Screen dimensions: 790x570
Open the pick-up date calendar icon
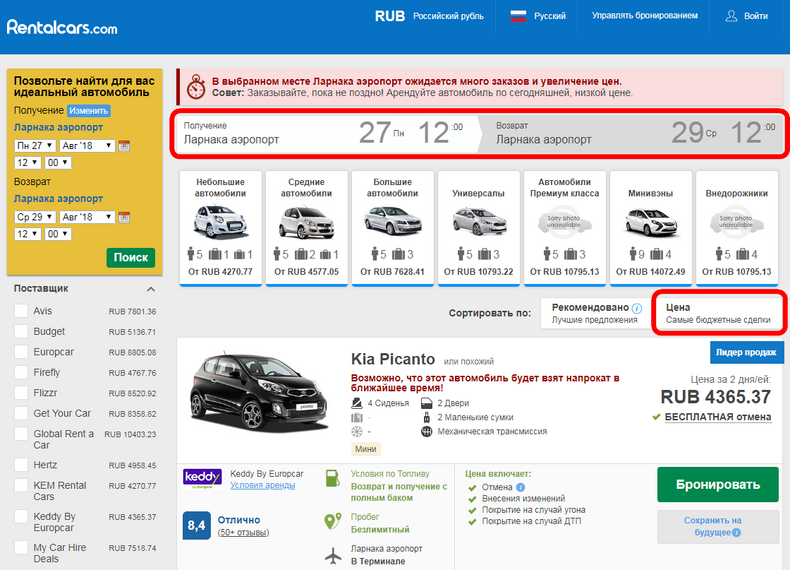click(124, 146)
